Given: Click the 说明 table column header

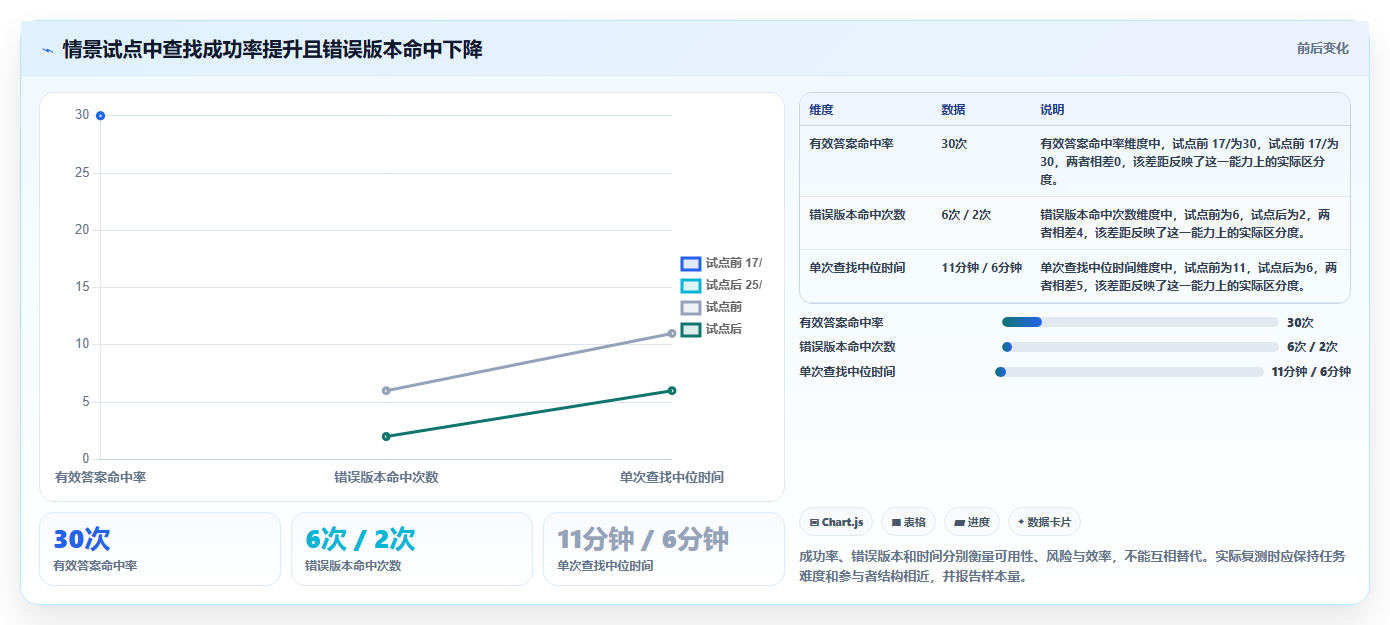Looking at the screenshot, I should pos(1053,110).
